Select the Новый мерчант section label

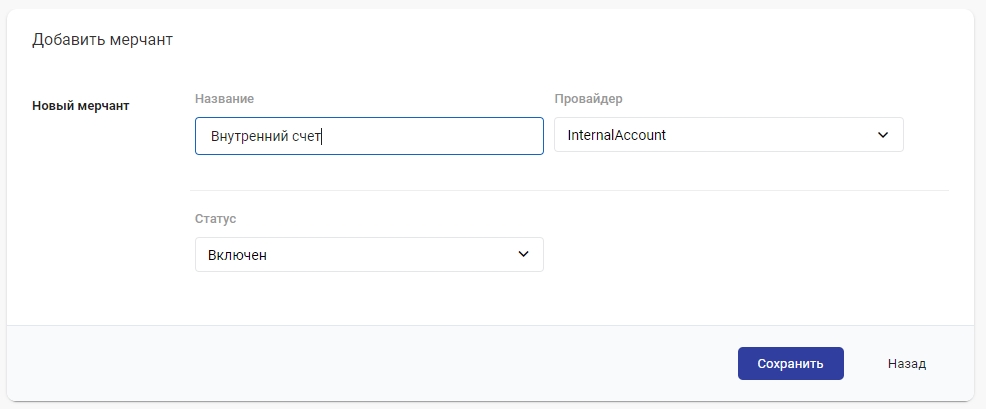click(x=81, y=105)
